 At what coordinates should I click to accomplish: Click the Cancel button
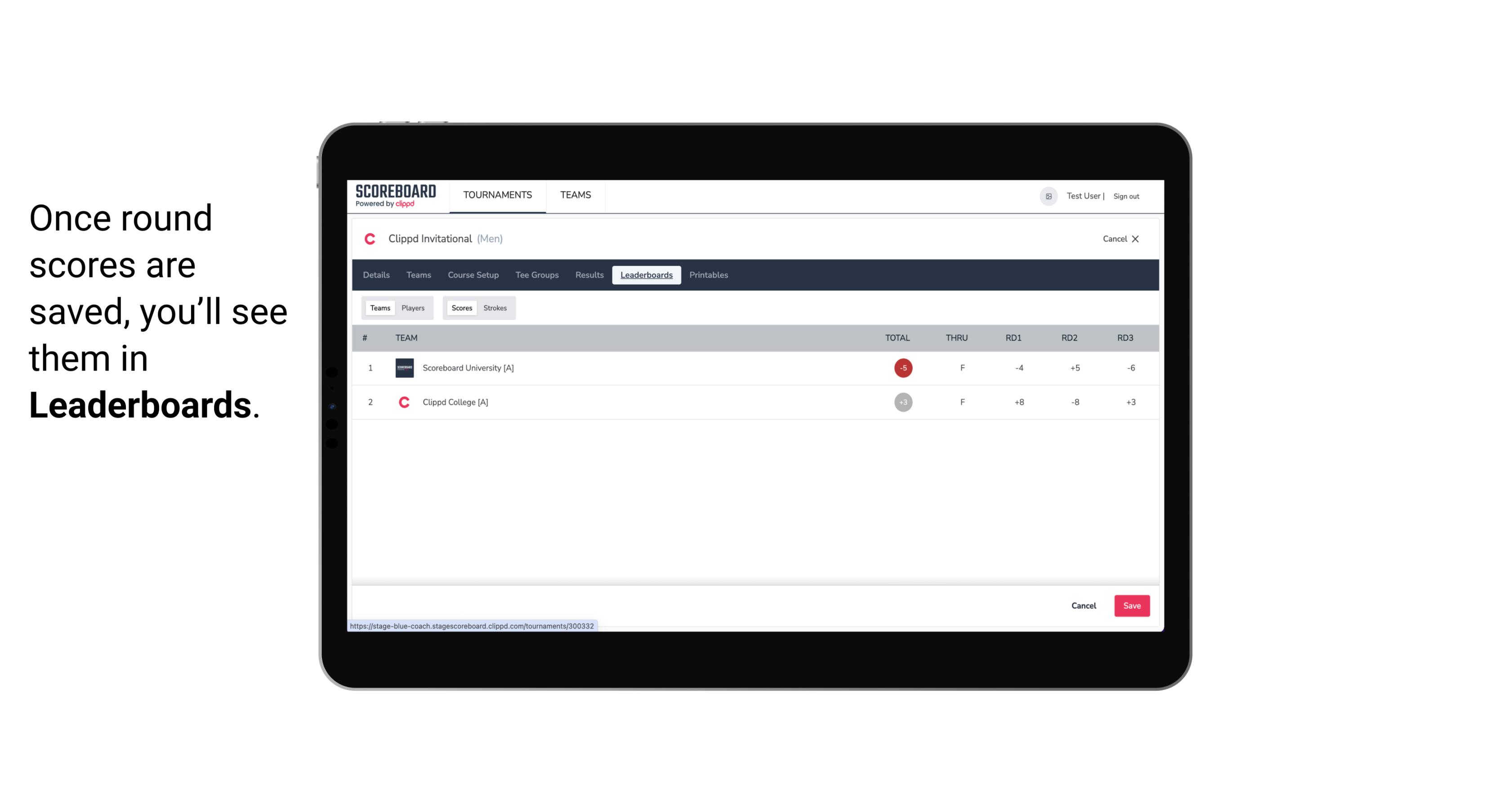tap(1084, 605)
